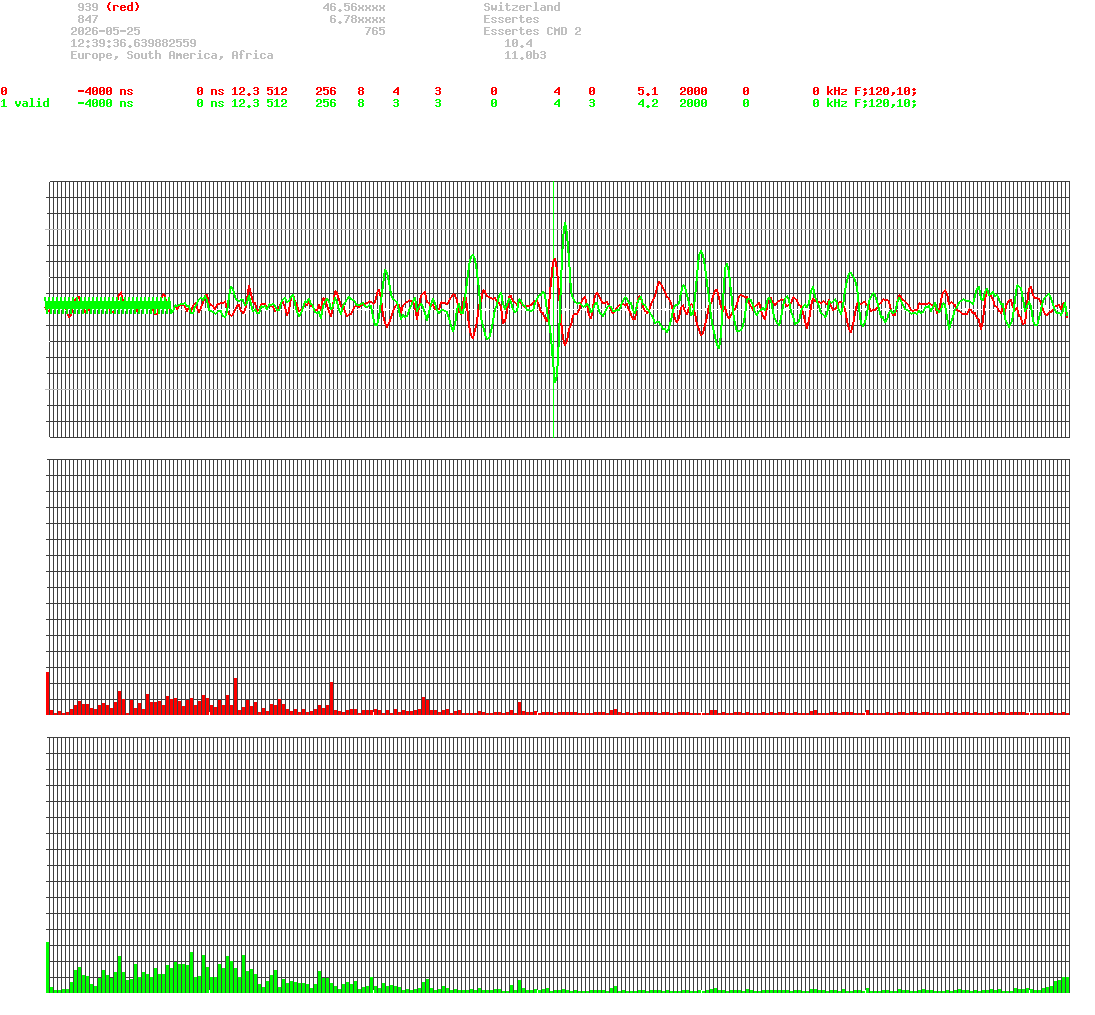The image size is (1095, 1015).
Task: Click the red row "12.3" value
Action: (x=245, y=92)
